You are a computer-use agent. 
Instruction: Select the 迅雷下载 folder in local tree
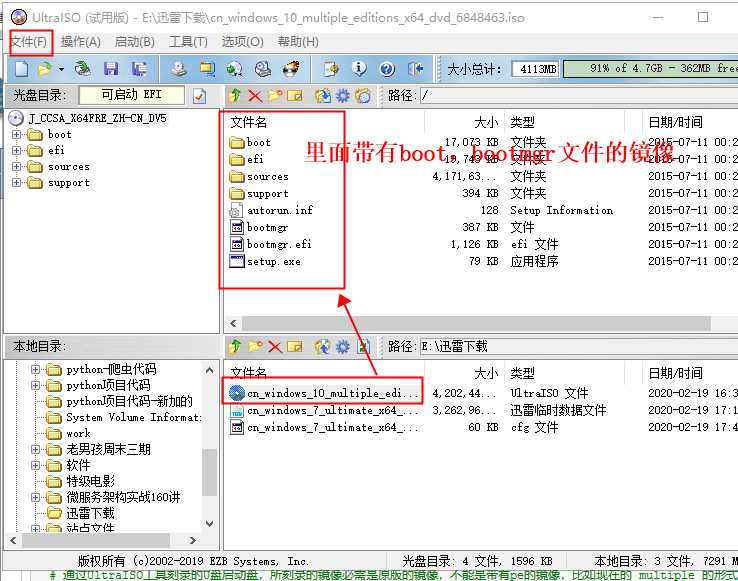[90, 513]
